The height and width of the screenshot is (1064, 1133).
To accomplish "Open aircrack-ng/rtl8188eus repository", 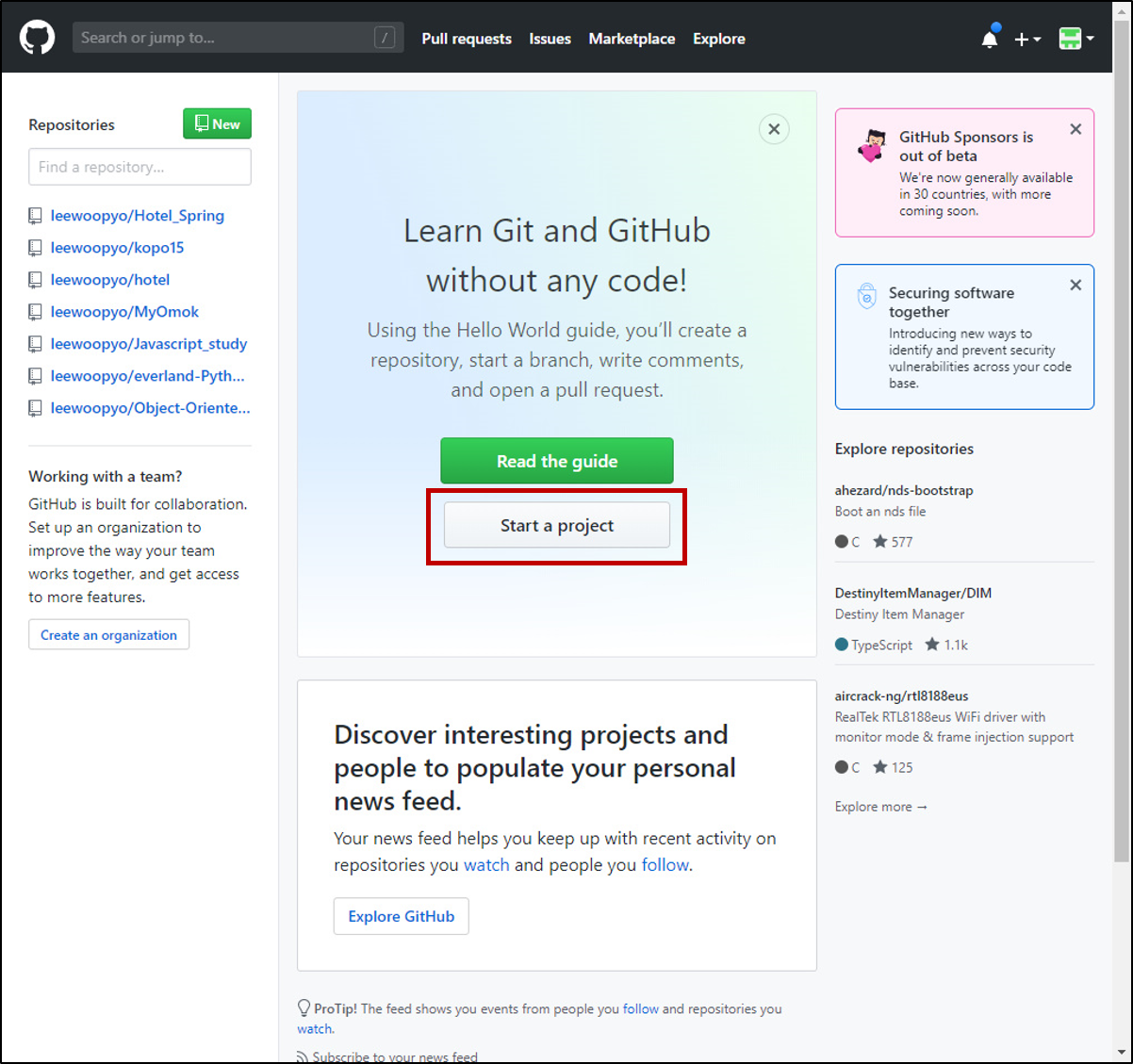I will pos(902,696).
